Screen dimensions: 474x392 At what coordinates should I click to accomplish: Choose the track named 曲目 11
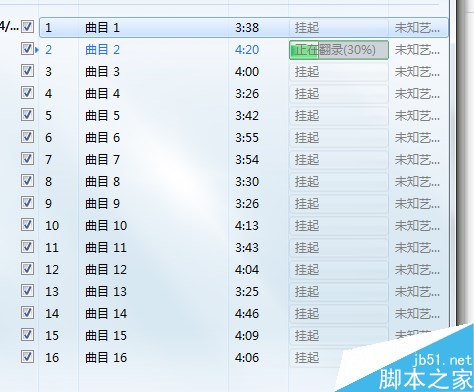click(x=106, y=248)
